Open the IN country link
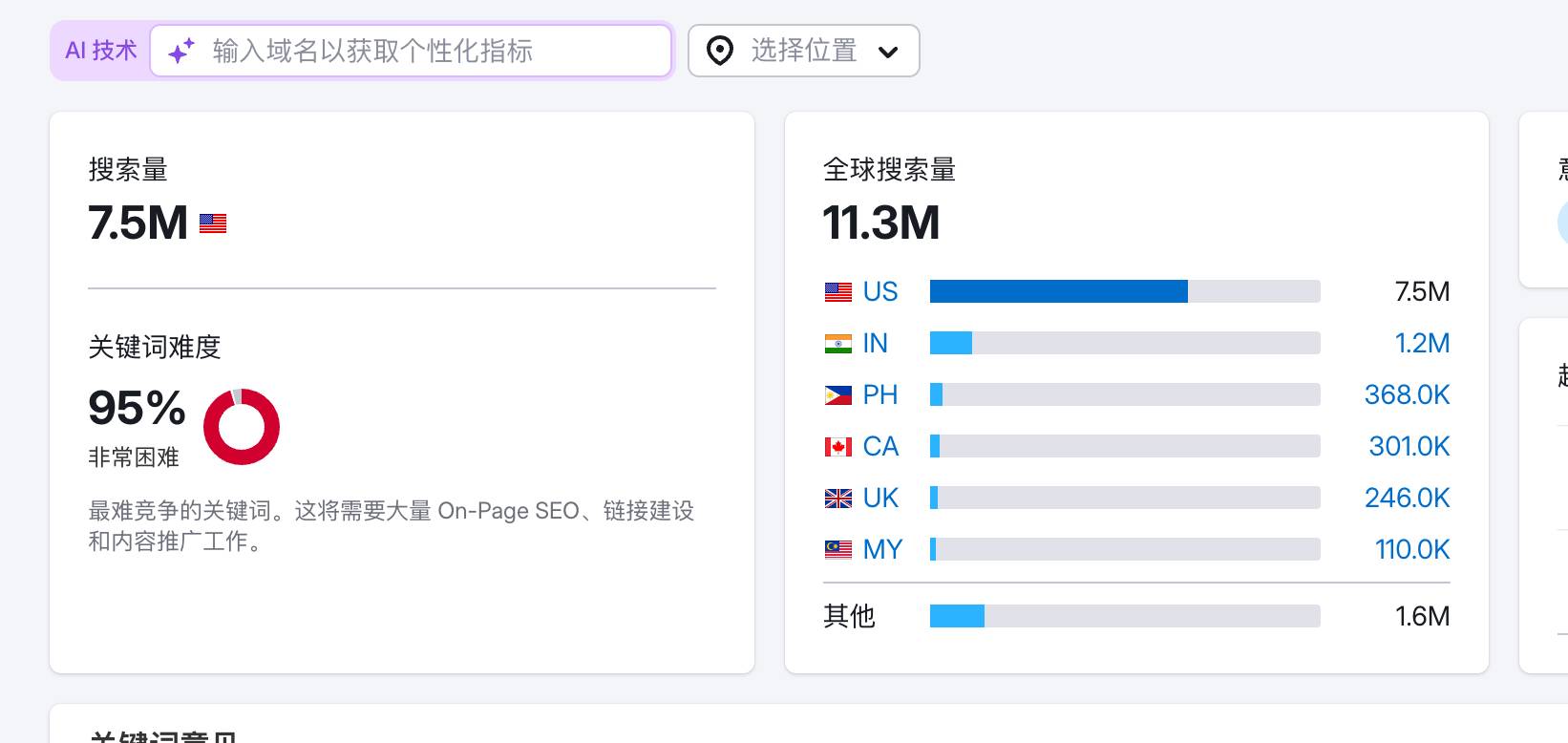Screen dimensions: 1568x743 pos(875,343)
